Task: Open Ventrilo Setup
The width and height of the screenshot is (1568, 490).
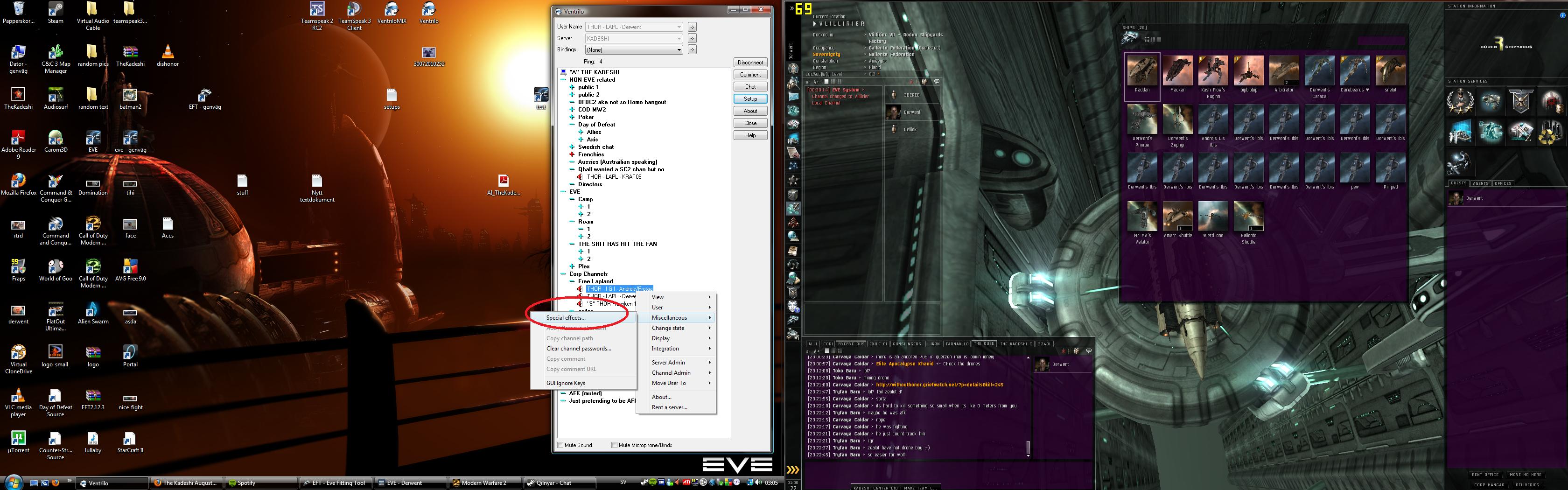Action: [750, 98]
